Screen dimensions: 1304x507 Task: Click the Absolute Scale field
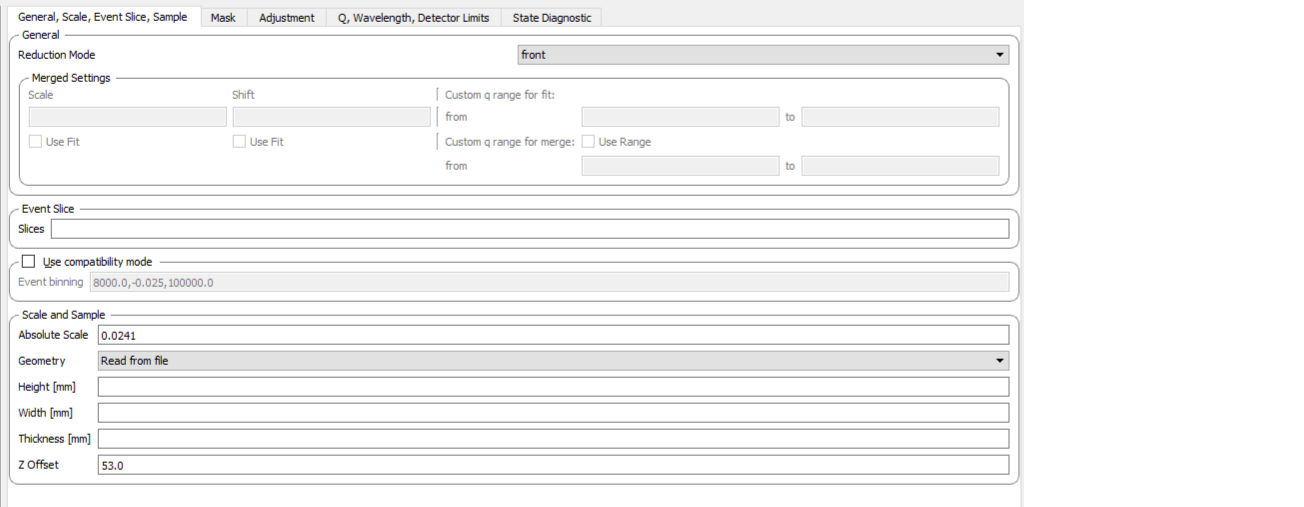pos(552,335)
